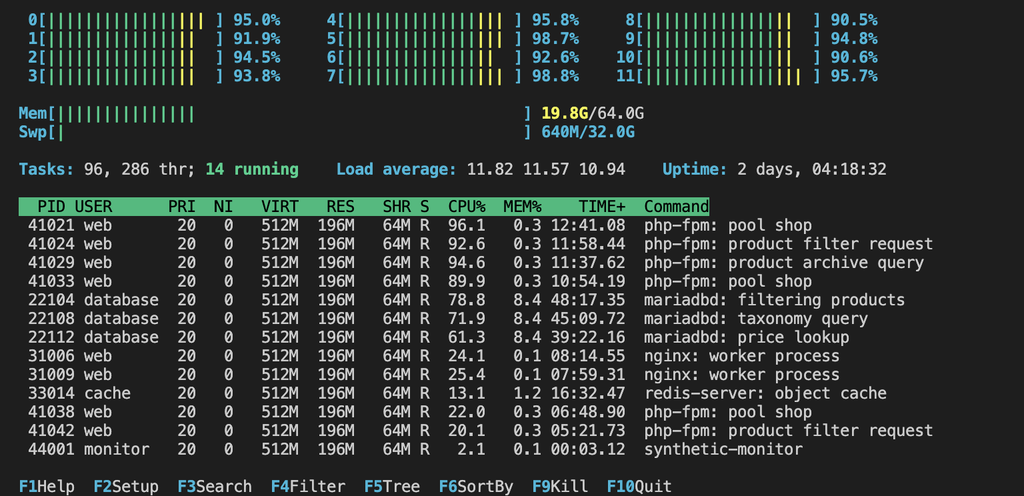Click CPU 0 usage meter bar
The image size is (1024, 496).
click(131, 21)
